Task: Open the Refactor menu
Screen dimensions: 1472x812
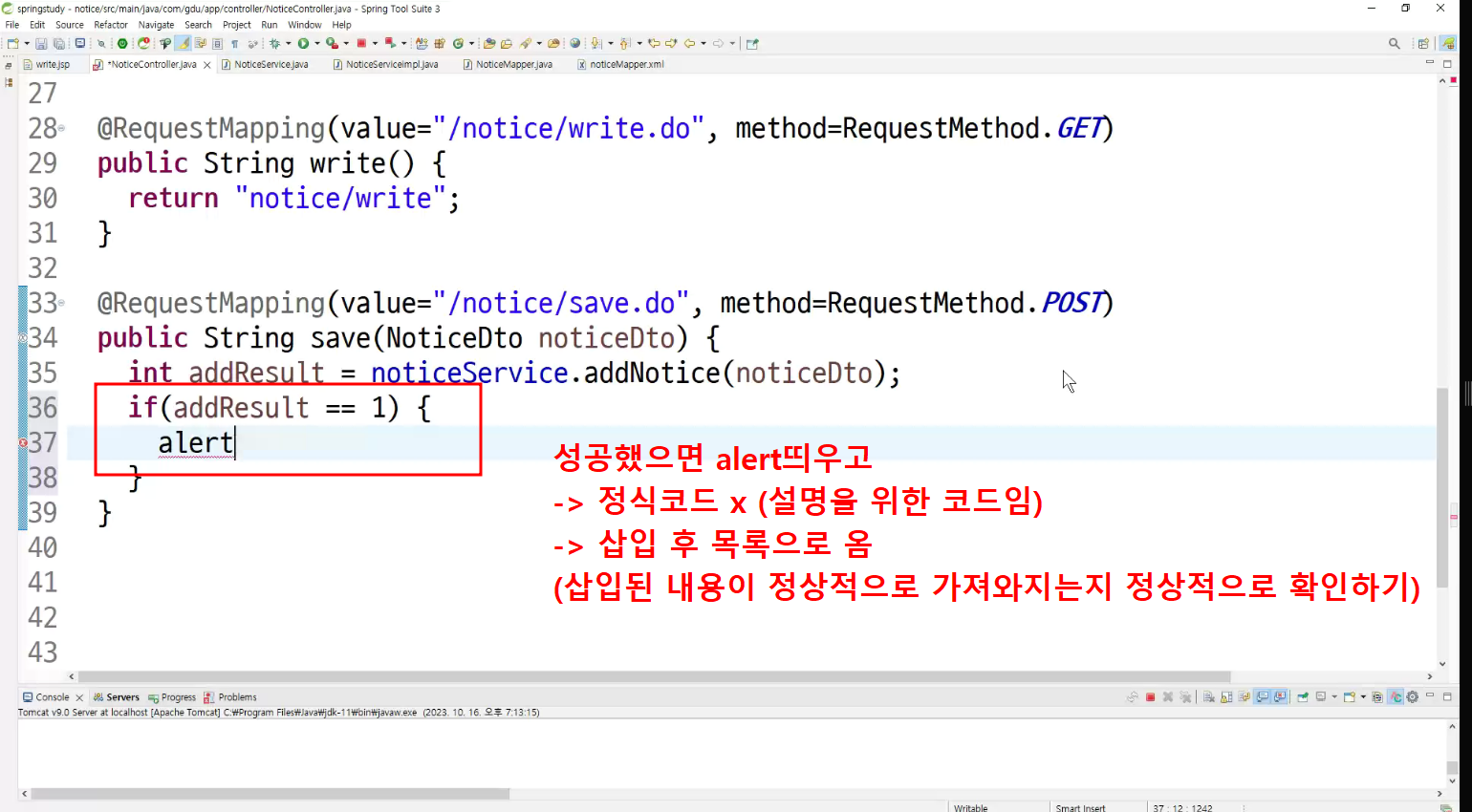Action: (111, 25)
